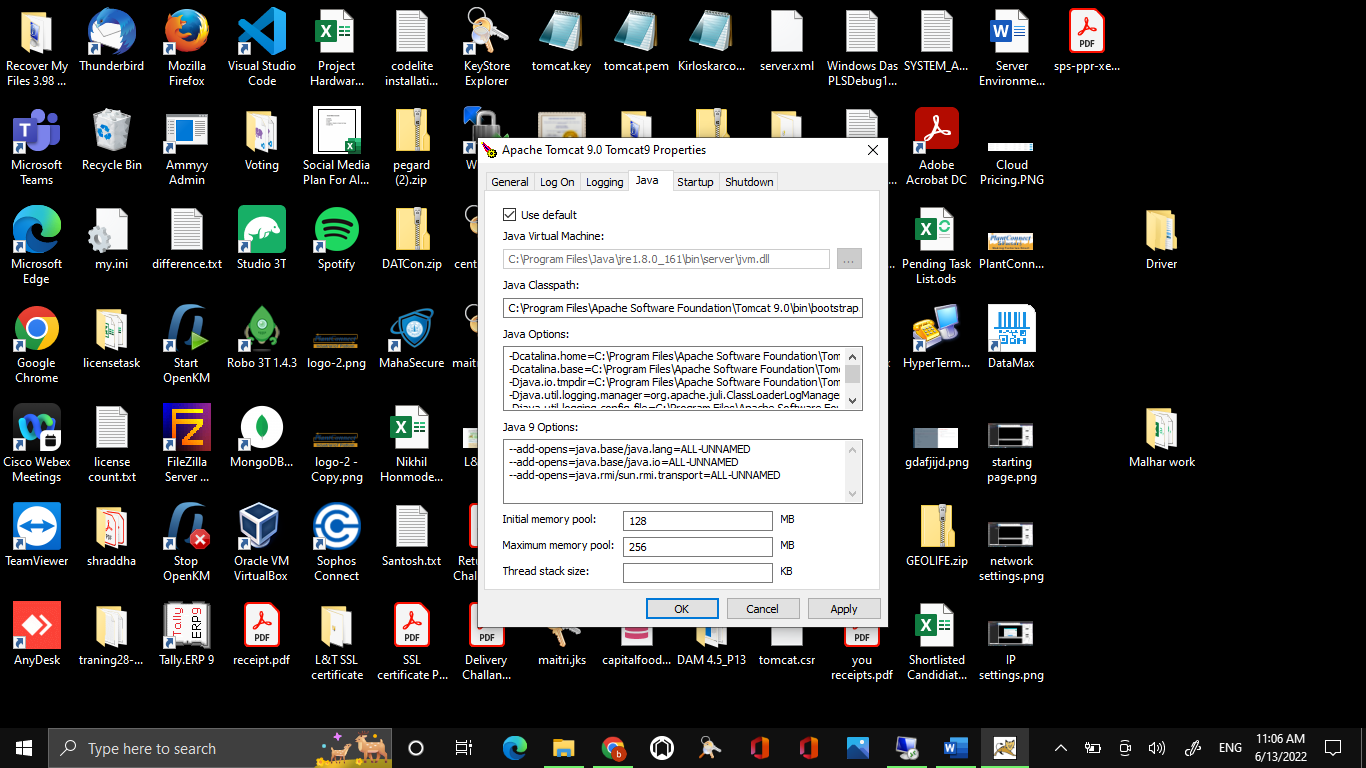Open the Recycle Bin icon
Screen dimensions: 1366x768
[111, 140]
